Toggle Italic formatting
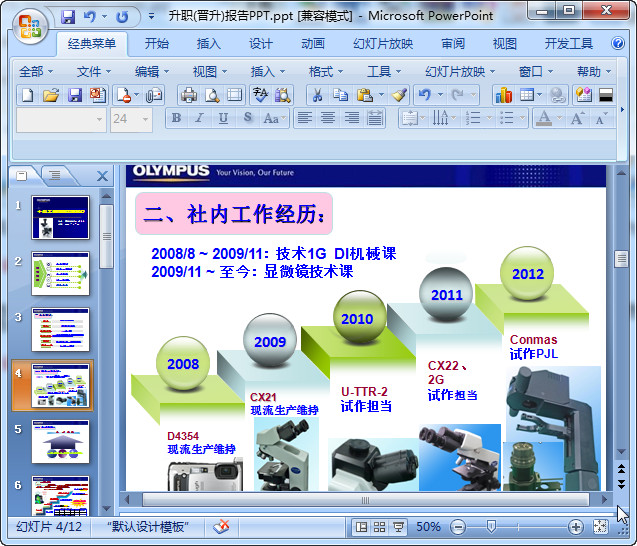Viewport: 637px width, 546px height. pyautogui.click(x=199, y=118)
